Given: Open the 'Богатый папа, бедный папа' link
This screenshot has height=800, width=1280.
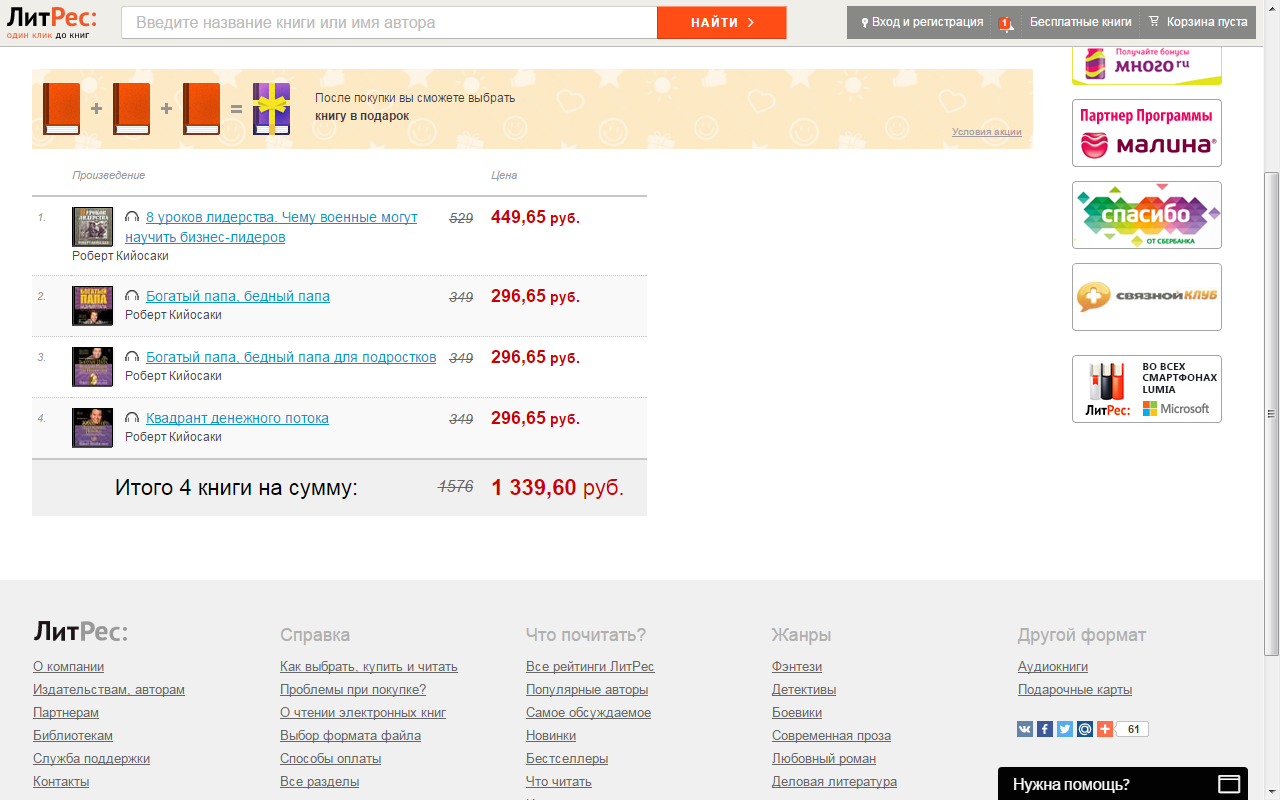Looking at the screenshot, I should 238,296.
